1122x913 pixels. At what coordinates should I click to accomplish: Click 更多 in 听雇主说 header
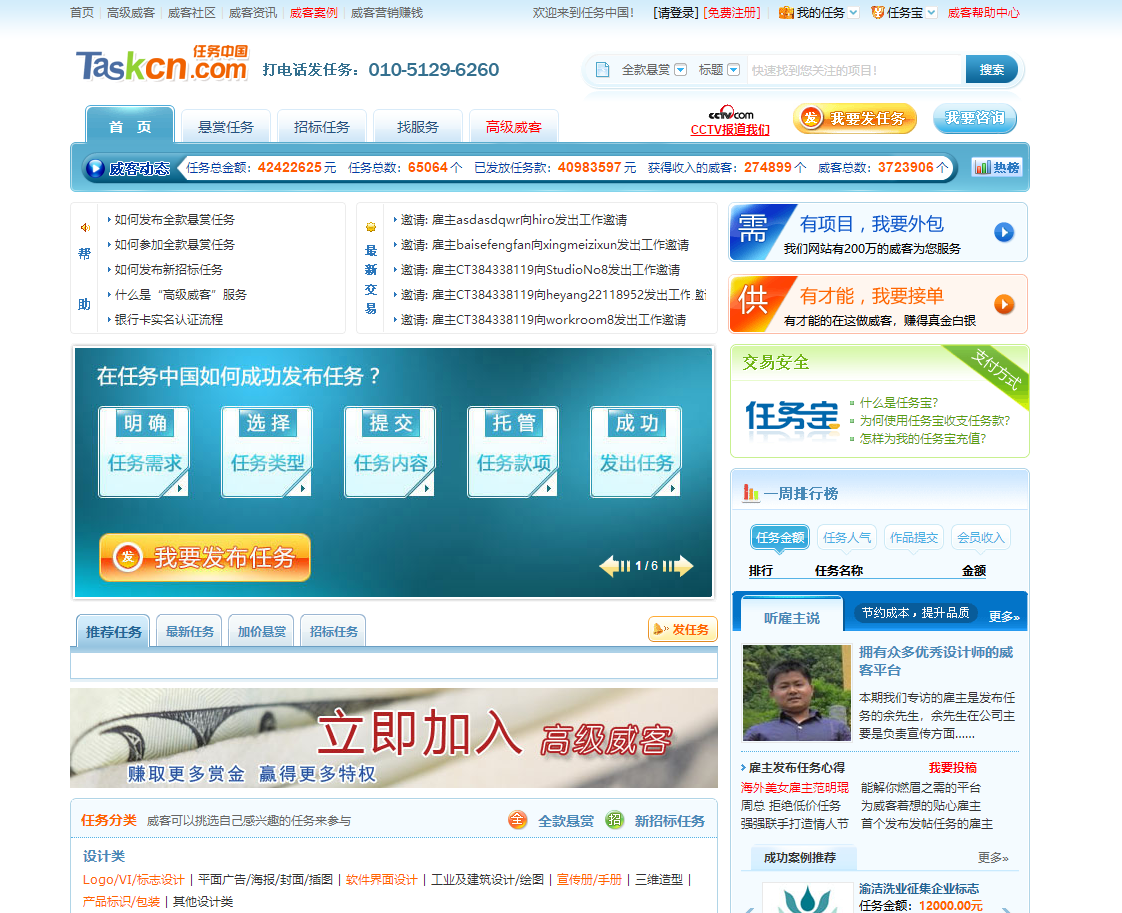[x=1004, y=616]
